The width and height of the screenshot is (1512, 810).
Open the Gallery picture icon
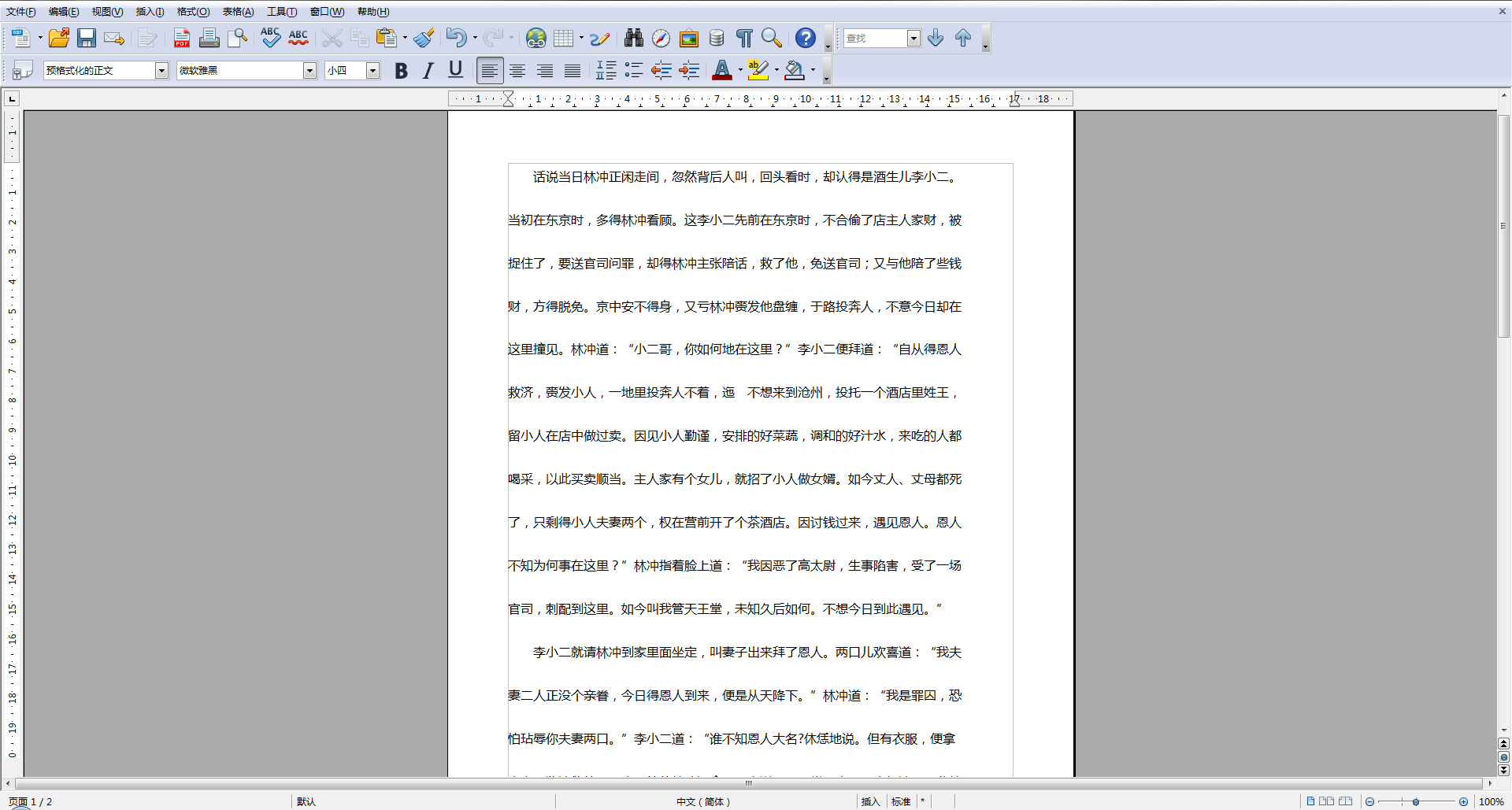[x=689, y=38]
